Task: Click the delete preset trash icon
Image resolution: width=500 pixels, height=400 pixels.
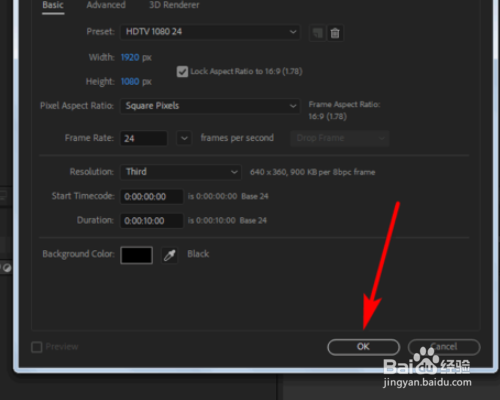Action: [335, 33]
